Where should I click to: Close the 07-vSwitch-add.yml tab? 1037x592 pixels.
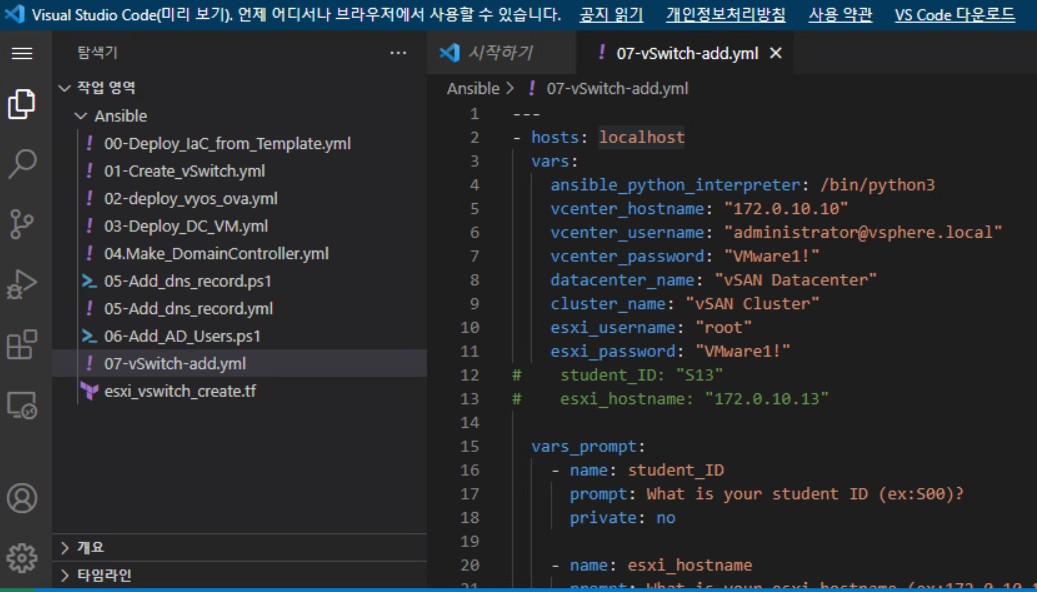[x=776, y=53]
